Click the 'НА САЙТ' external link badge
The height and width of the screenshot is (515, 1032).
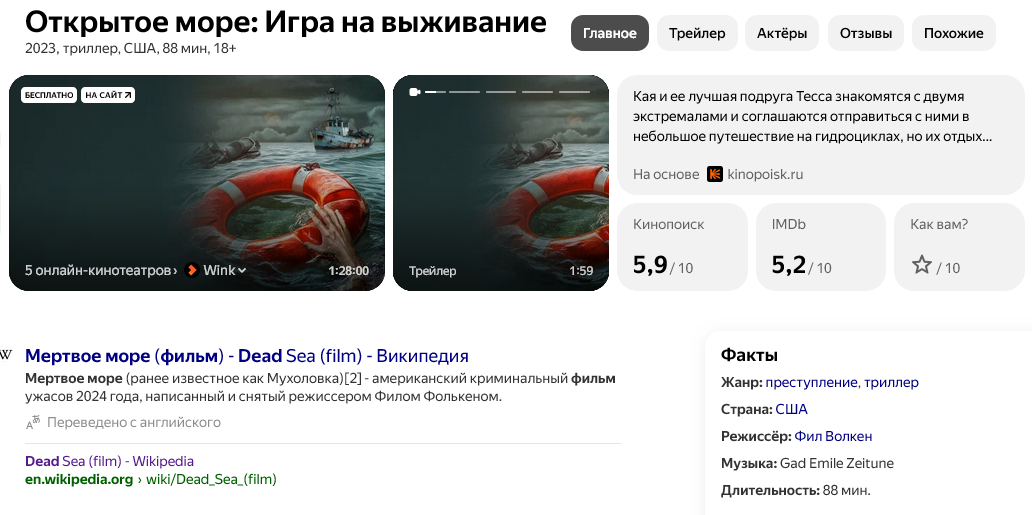point(108,95)
